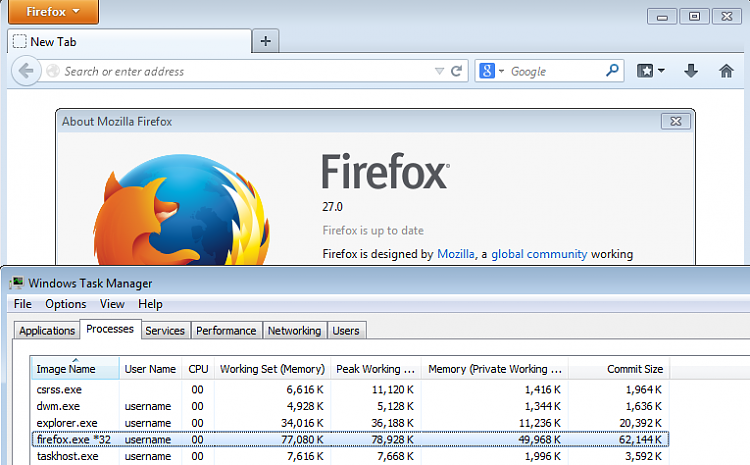
Task: Expand the bookmarks menu dropdown arrow
Action: tap(661, 71)
